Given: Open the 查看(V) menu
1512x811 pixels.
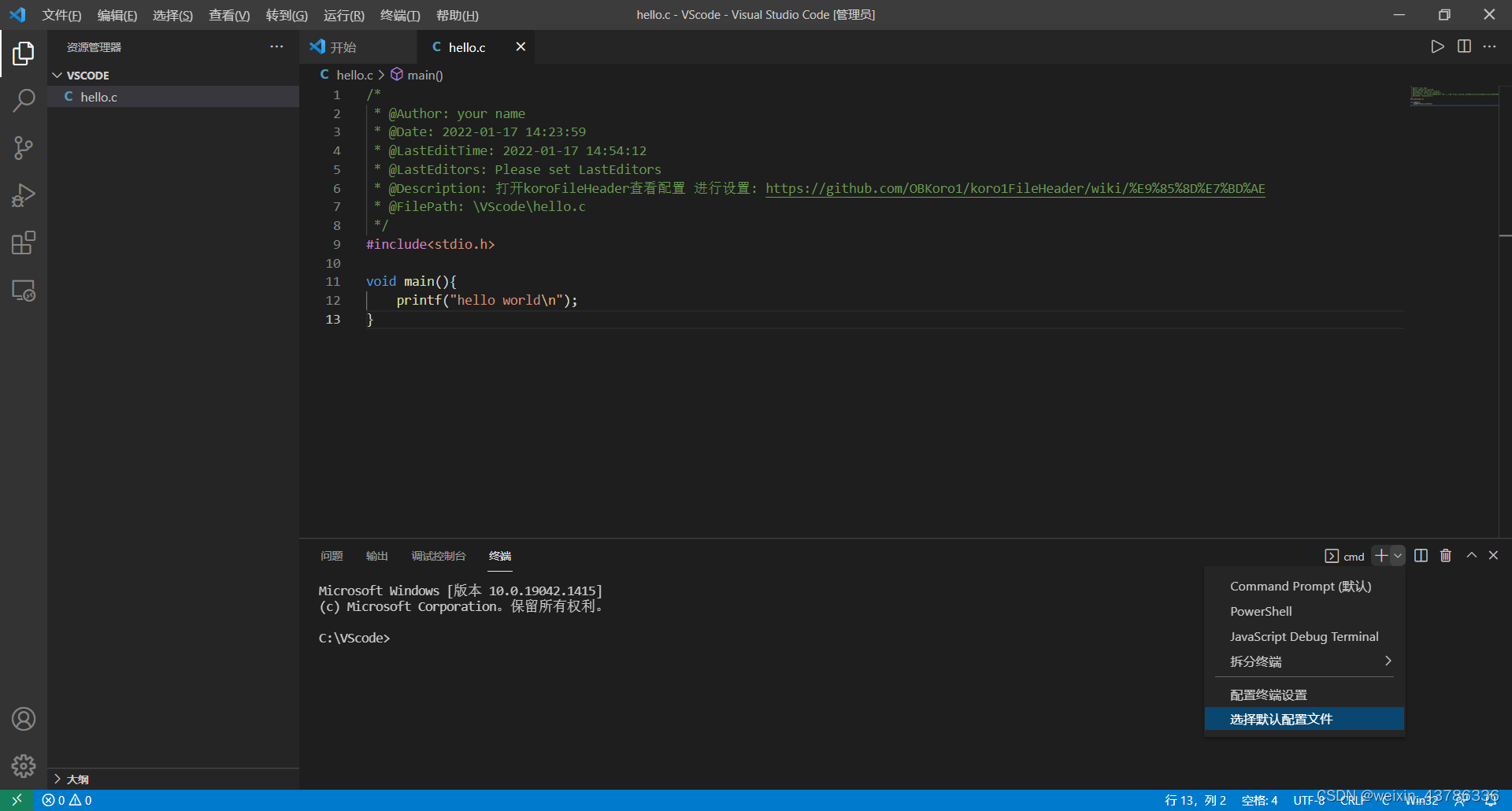Looking at the screenshot, I should tap(229, 15).
